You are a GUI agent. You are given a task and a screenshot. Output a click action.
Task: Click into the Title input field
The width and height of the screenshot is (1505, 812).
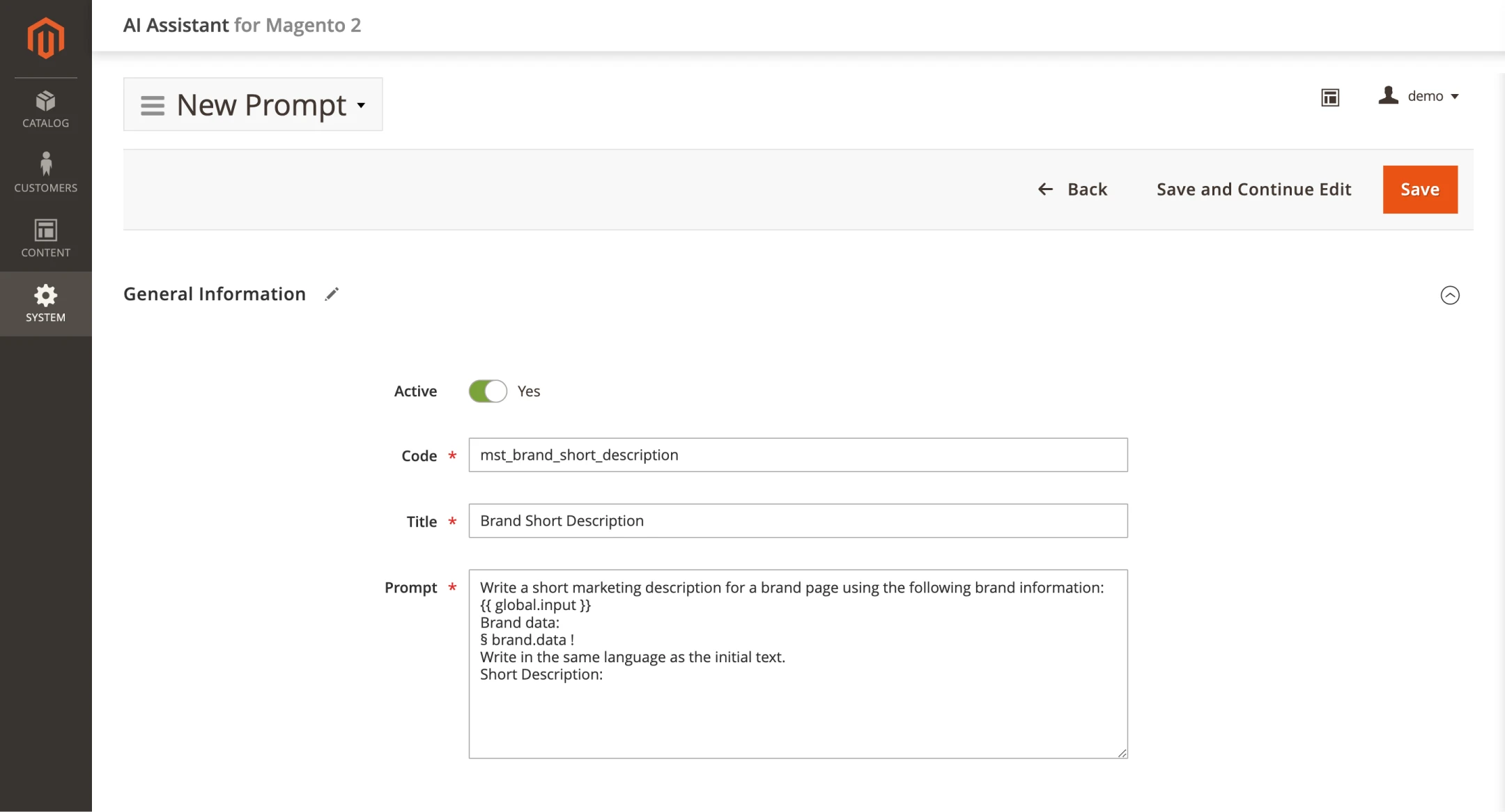798,521
